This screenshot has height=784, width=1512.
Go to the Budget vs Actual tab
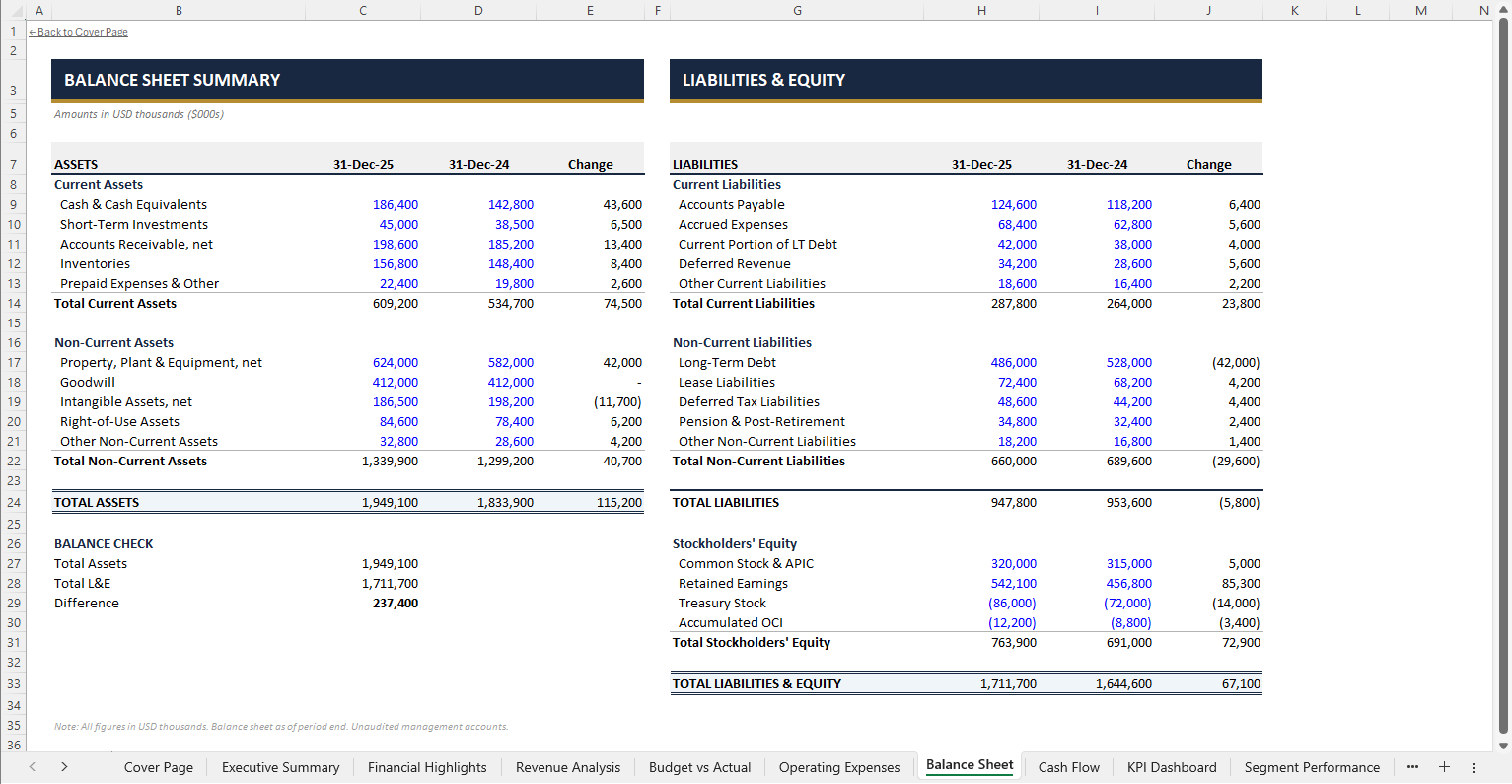coord(699,767)
